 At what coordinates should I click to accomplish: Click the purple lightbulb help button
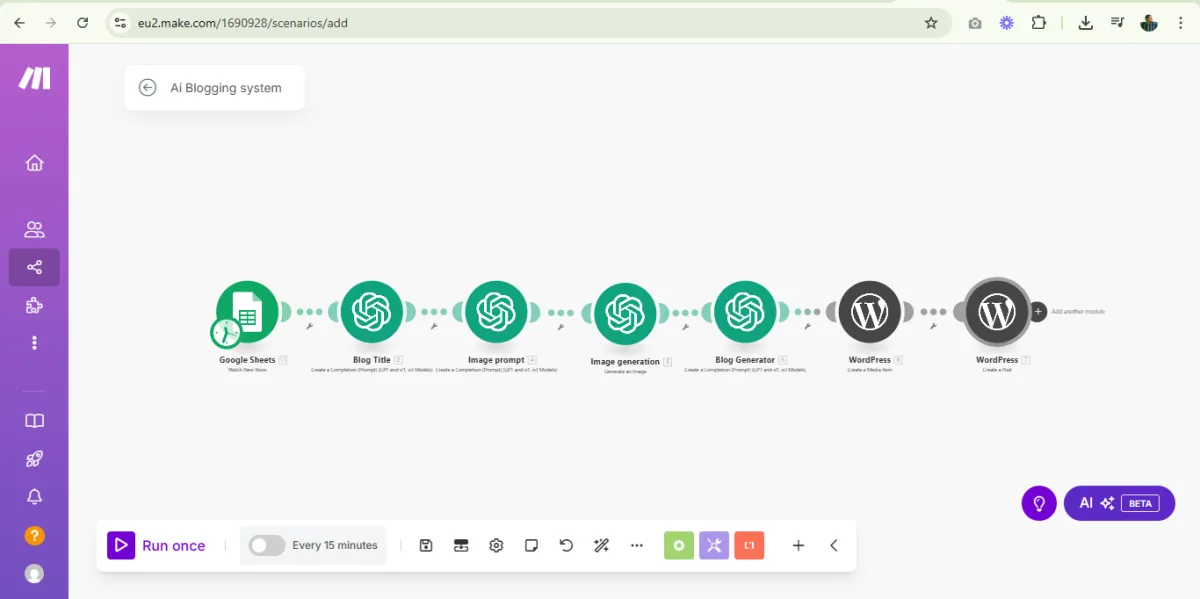(1039, 503)
